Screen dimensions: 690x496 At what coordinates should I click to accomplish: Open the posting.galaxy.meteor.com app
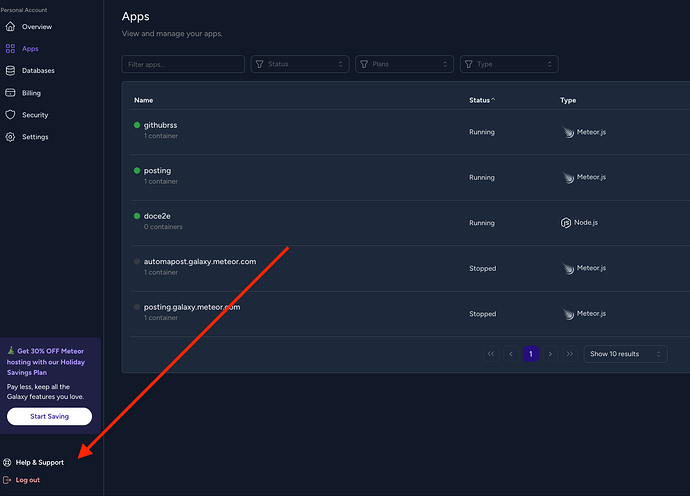click(192, 307)
